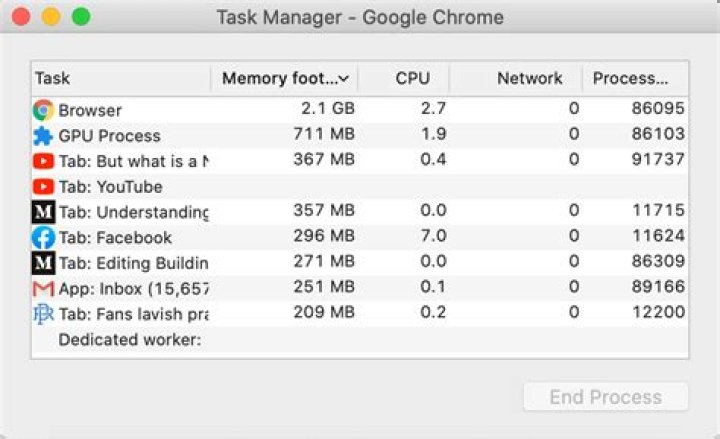Select the Tab: Understanding row
The image size is (720, 439).
(360, 212)
